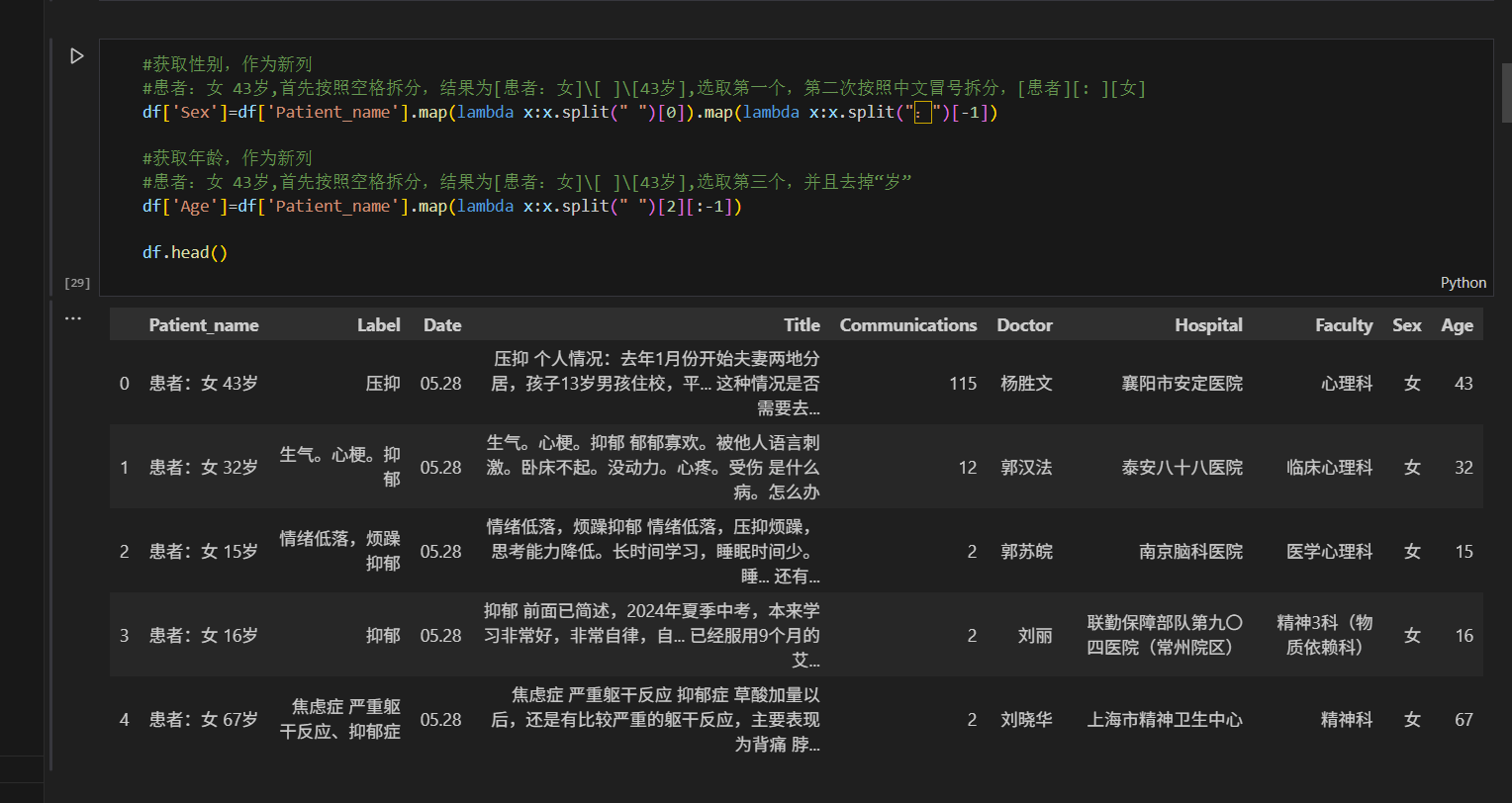This screenshot has width=1512, height=803.
Task: Click the Sex column header
Action: [x=1406, y=325]
